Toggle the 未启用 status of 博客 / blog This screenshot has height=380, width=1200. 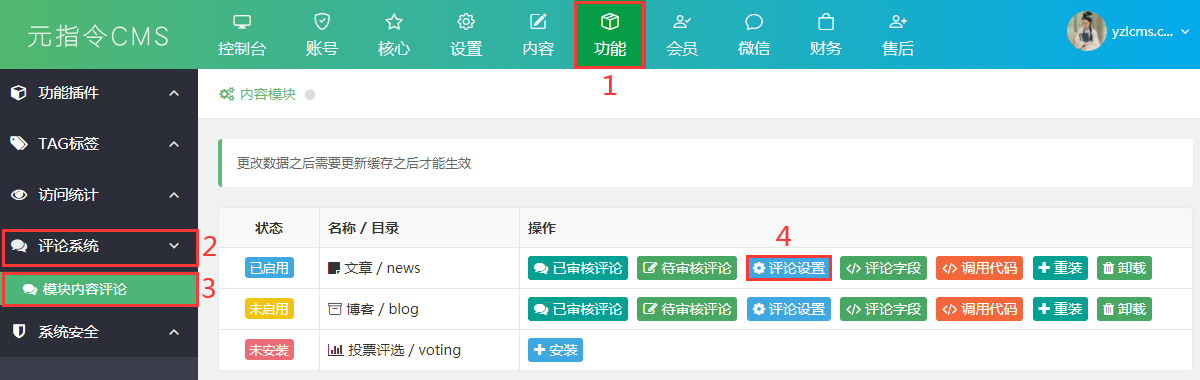click(268, 309)
